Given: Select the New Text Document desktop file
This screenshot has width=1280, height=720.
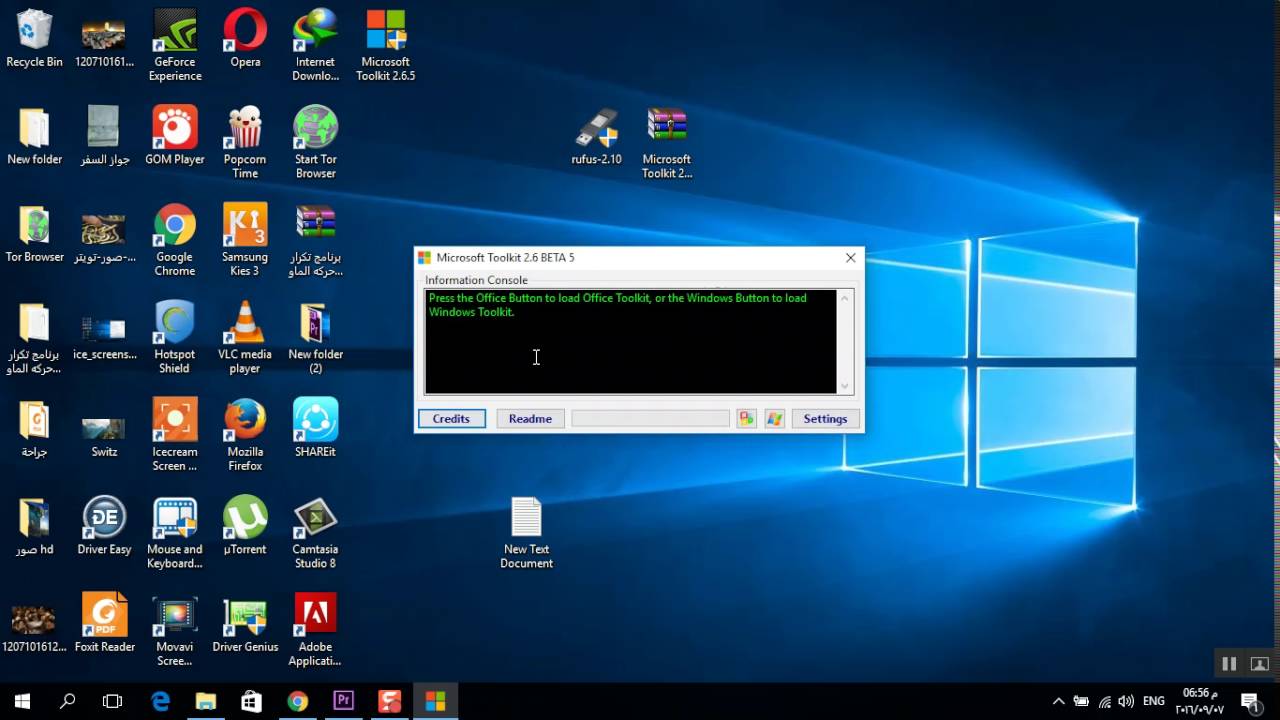Looking at the screenshot, I should click(526, 533).
